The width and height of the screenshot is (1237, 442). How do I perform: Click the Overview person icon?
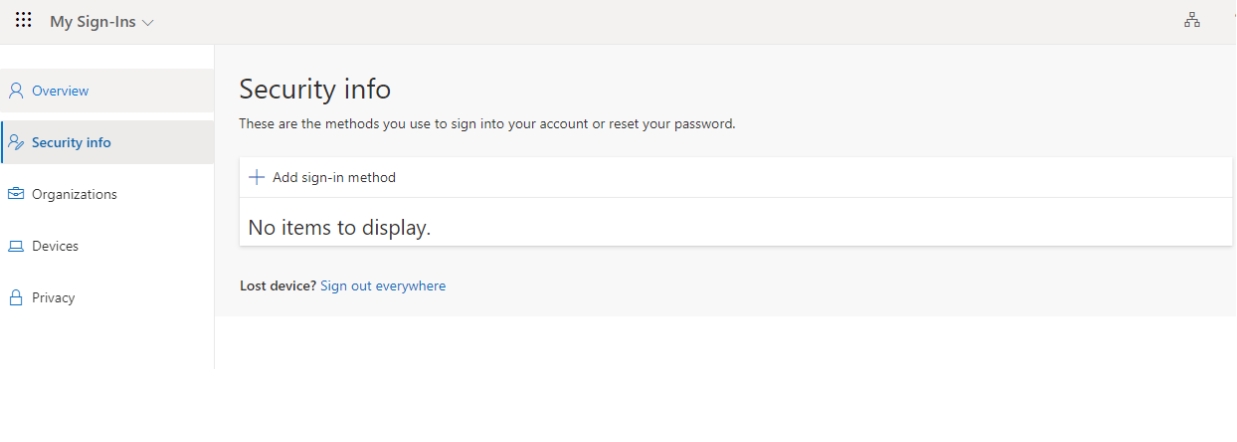click(16, 91)
